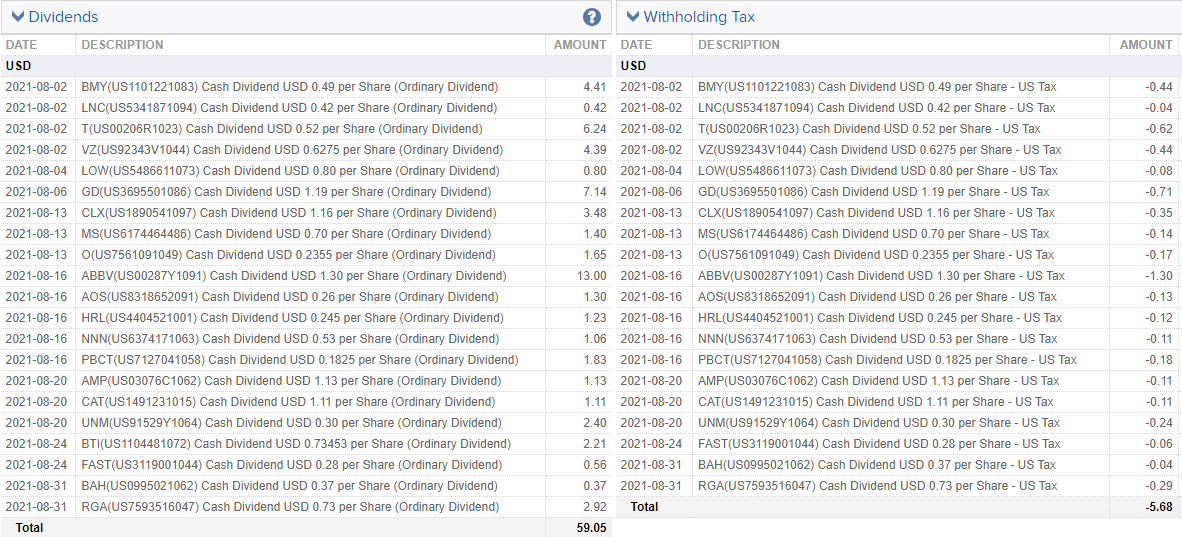
Task: Select the PBCT US Tax description
Action: coord(887,361)
